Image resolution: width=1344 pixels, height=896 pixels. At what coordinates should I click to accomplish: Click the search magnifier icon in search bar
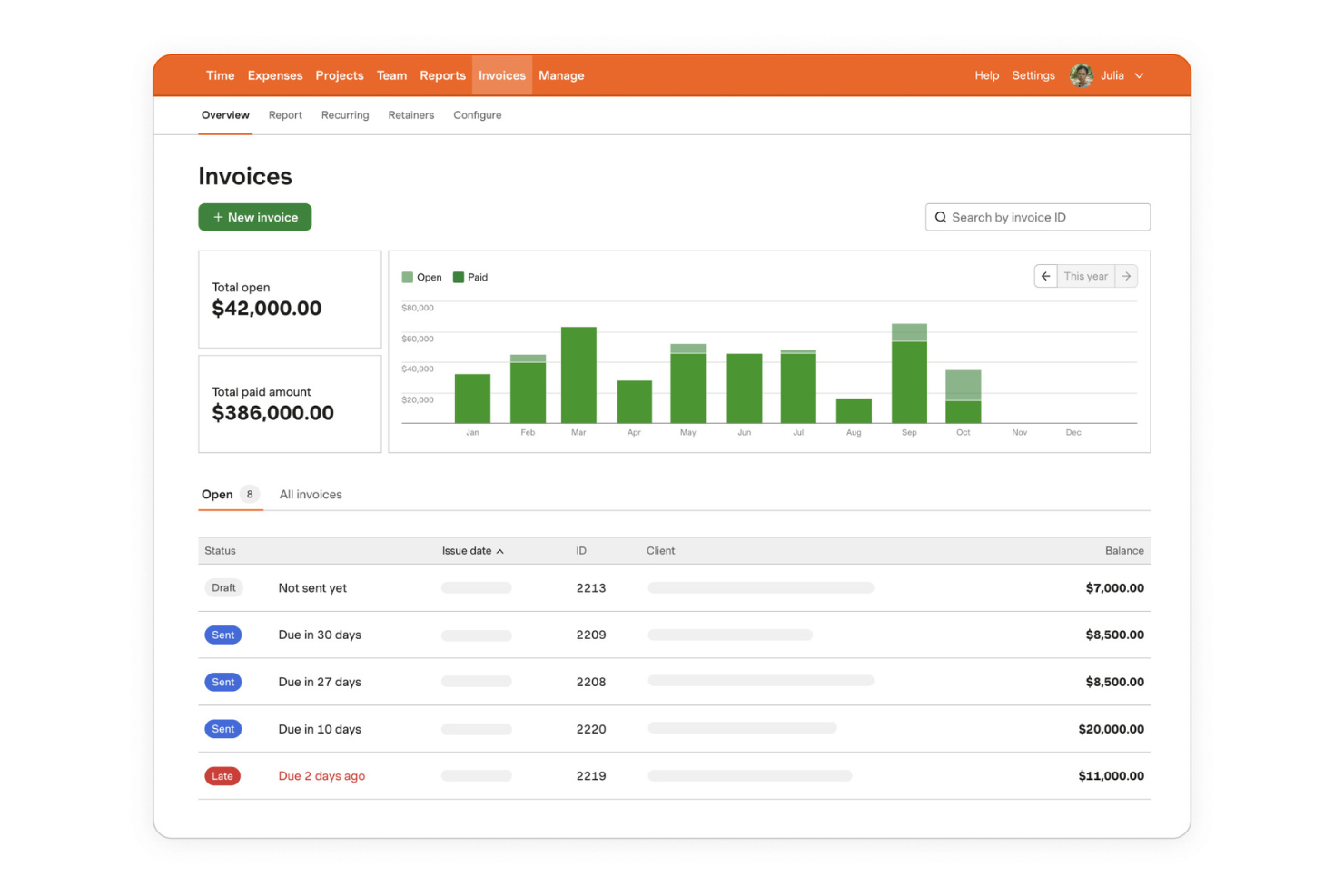pyautogui.click(x=942, y=217)
